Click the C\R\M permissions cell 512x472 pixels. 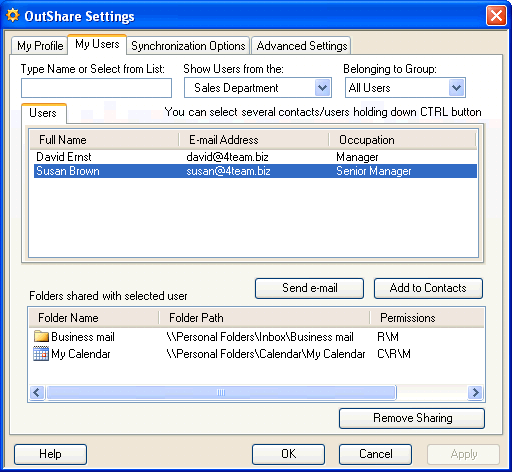click(x=394, y=354)
